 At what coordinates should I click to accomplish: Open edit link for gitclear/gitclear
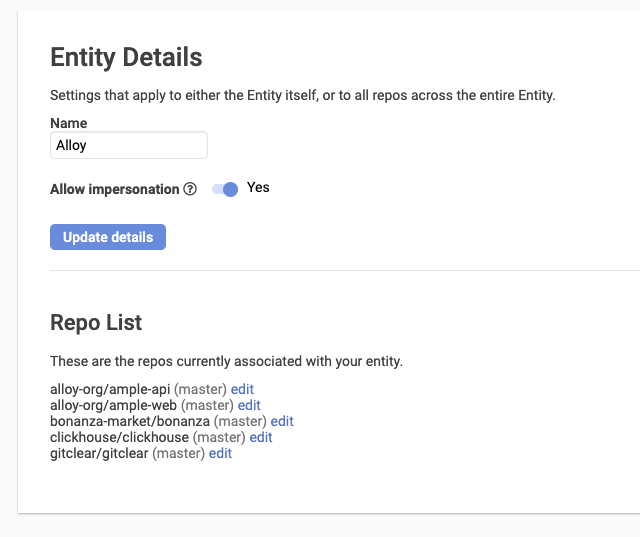(x=220, y=453)
